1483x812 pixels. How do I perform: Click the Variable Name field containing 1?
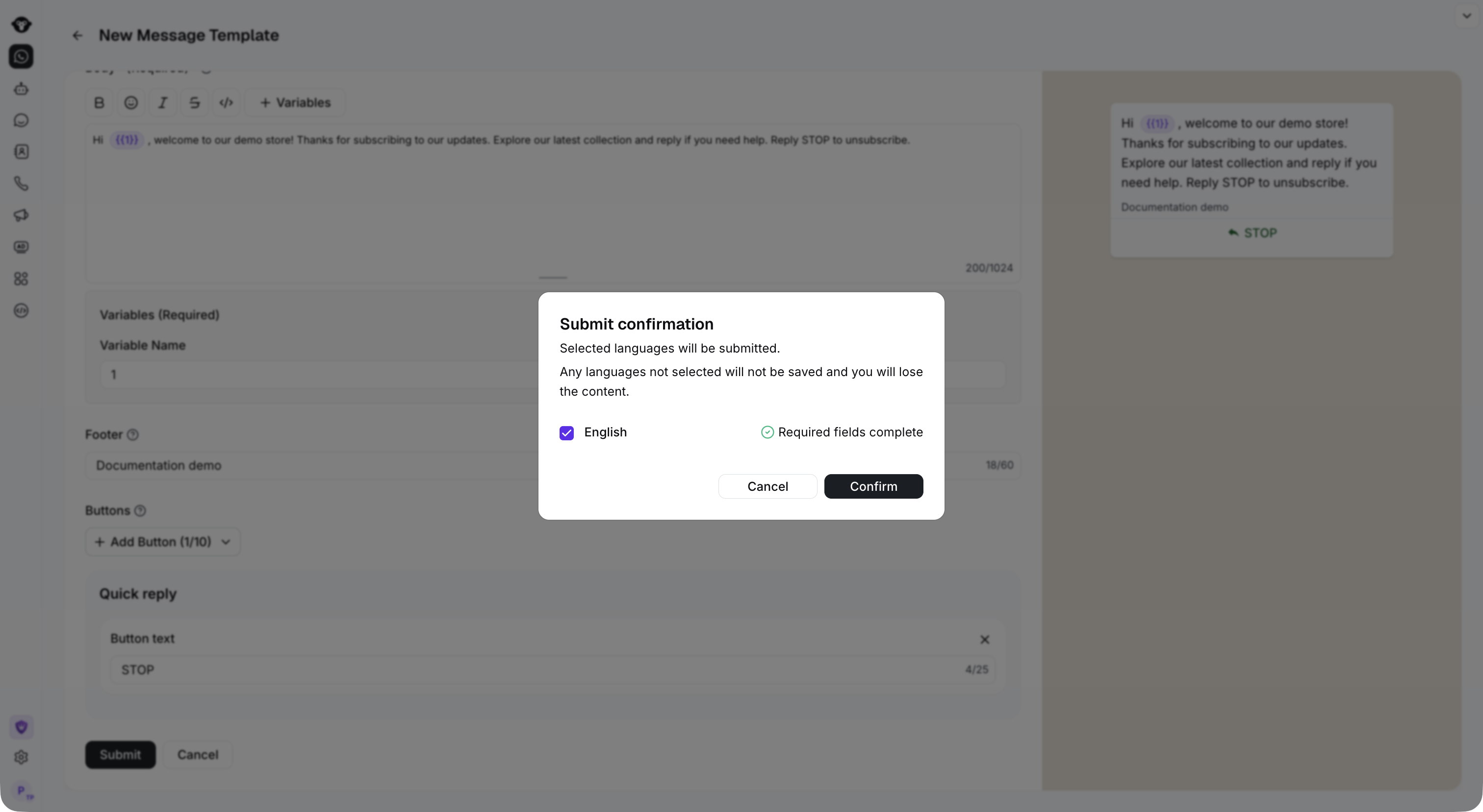click(x=553, y=375)
